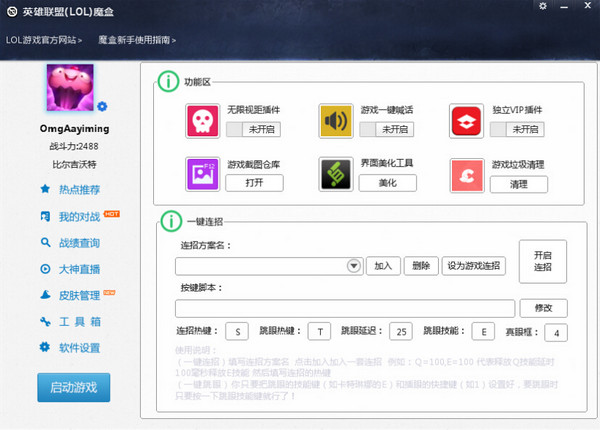Click the star icon beside 热点推荐
The height and width of the screenshot is (430, 600).
(x=45, y=189)
